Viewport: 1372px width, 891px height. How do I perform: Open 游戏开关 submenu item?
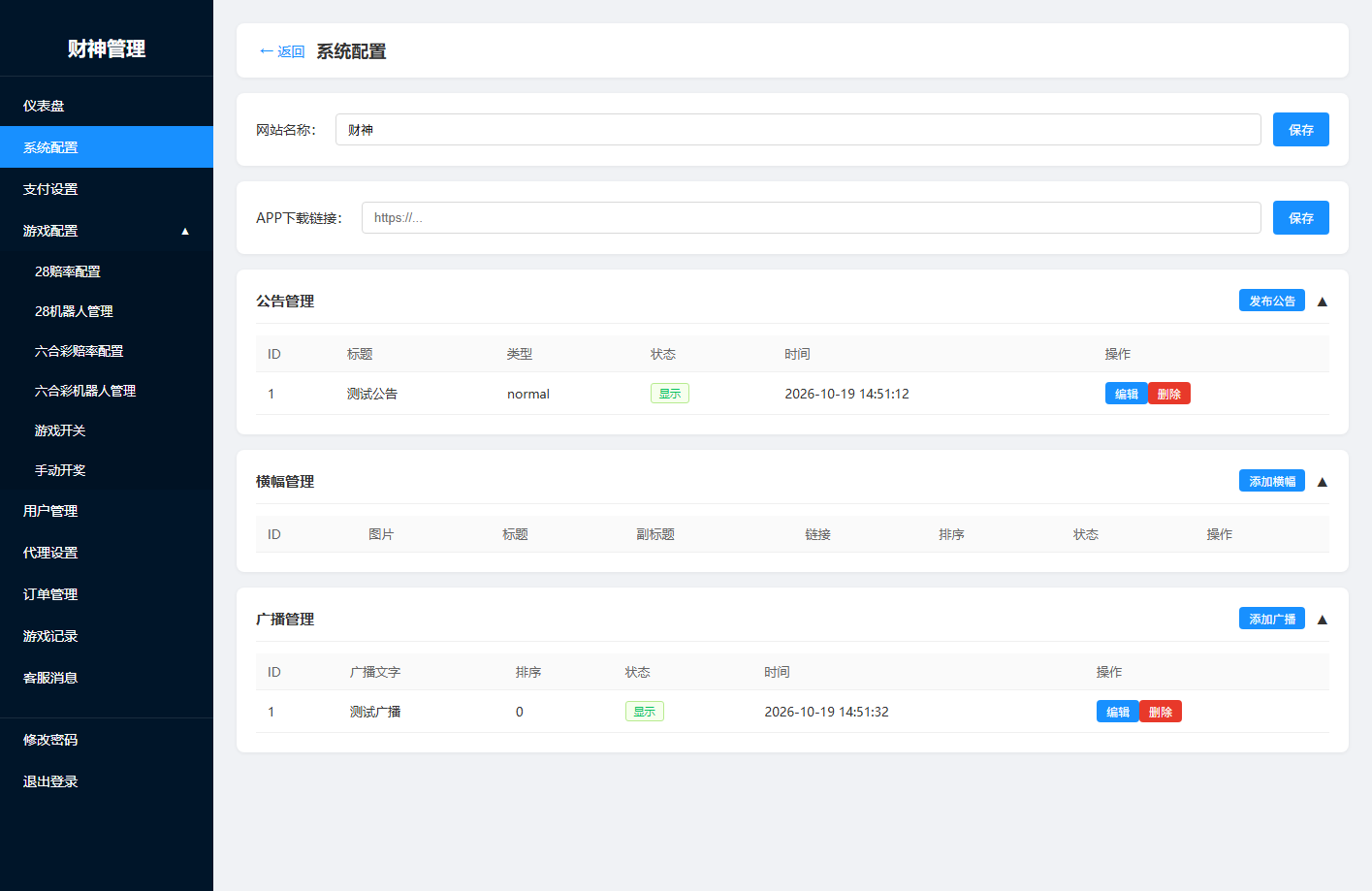click(107, 430)
